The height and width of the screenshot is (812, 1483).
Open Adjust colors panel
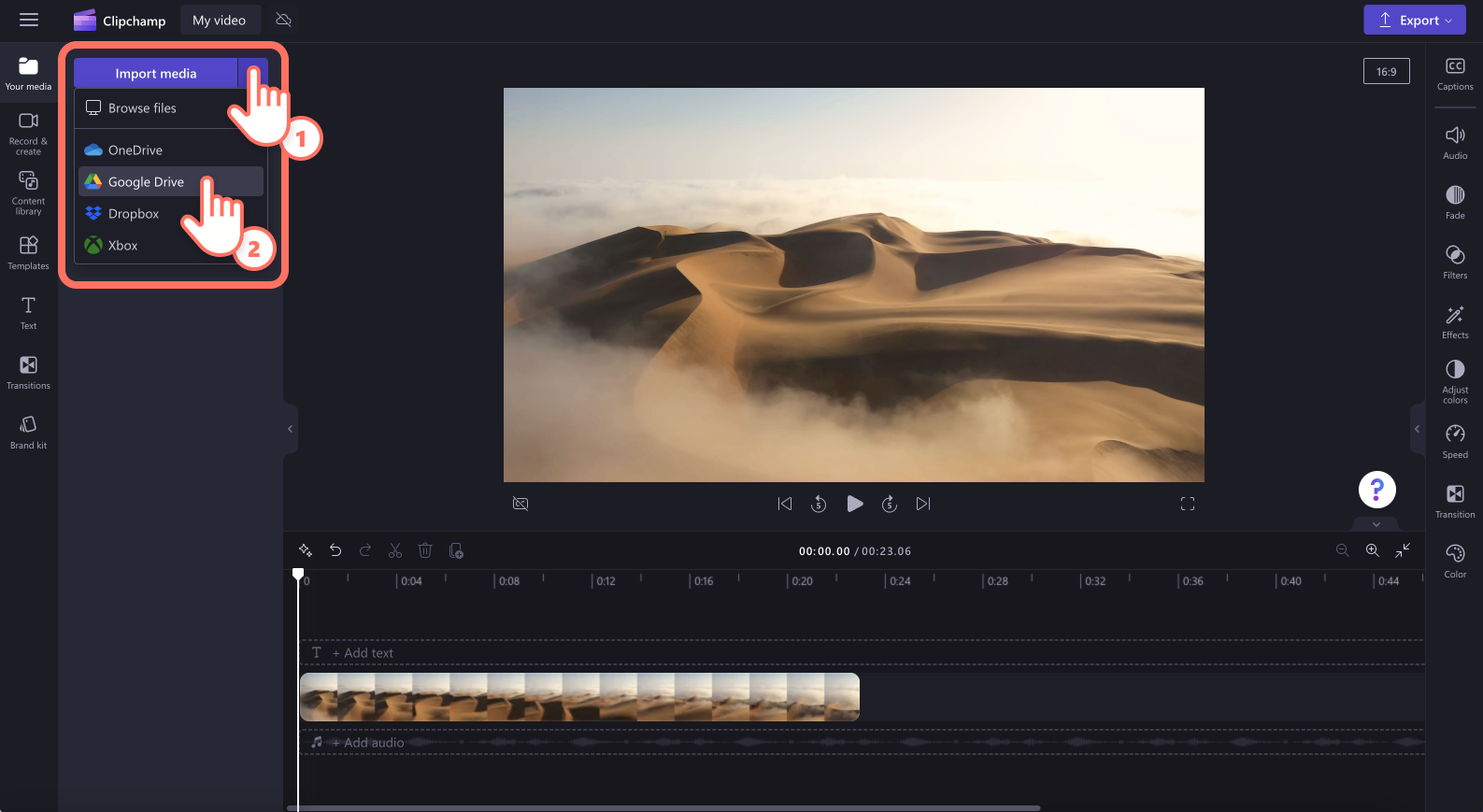click(x=1455, y=382)
